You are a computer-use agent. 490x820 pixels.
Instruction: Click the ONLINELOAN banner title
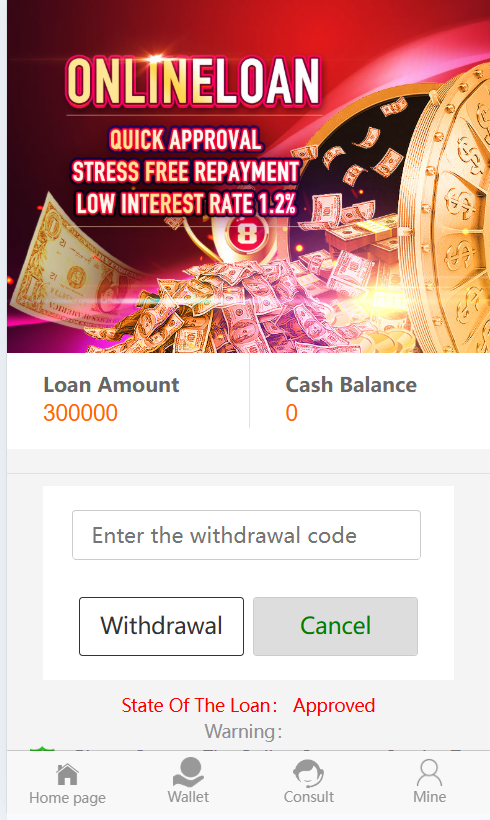[193, 82]
